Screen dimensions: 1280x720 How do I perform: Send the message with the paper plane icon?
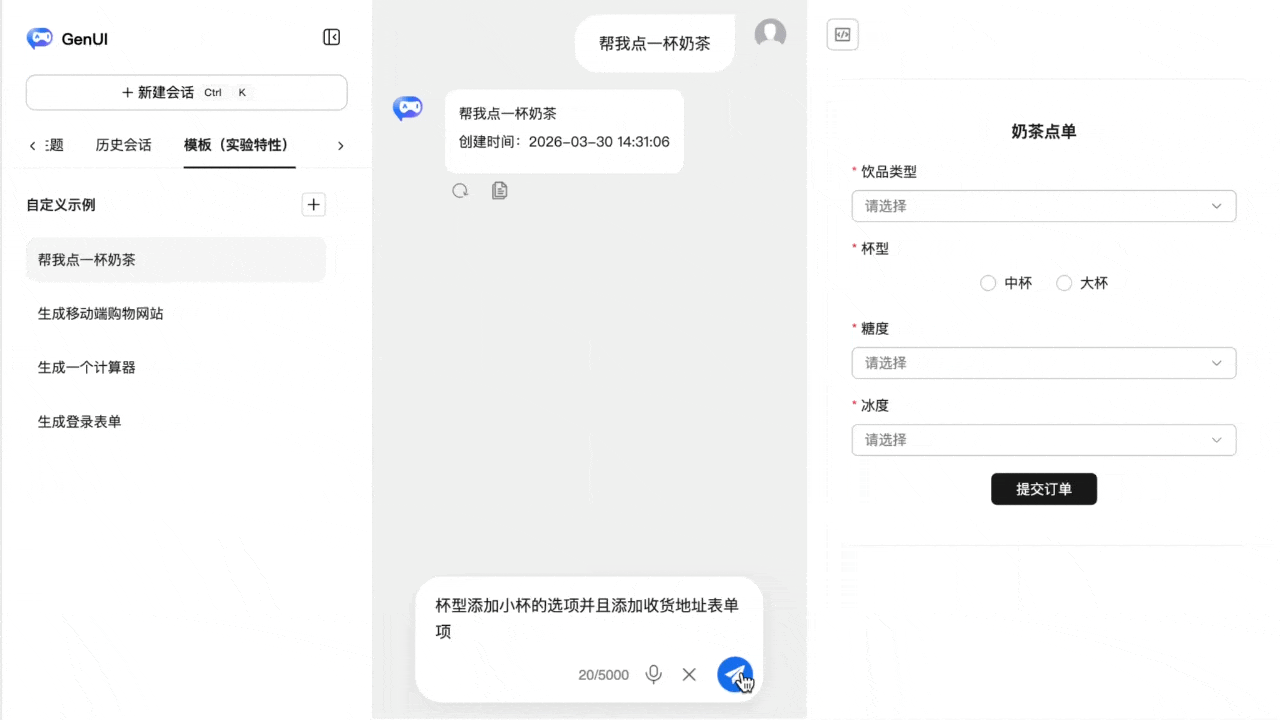[x=735, y=674]
